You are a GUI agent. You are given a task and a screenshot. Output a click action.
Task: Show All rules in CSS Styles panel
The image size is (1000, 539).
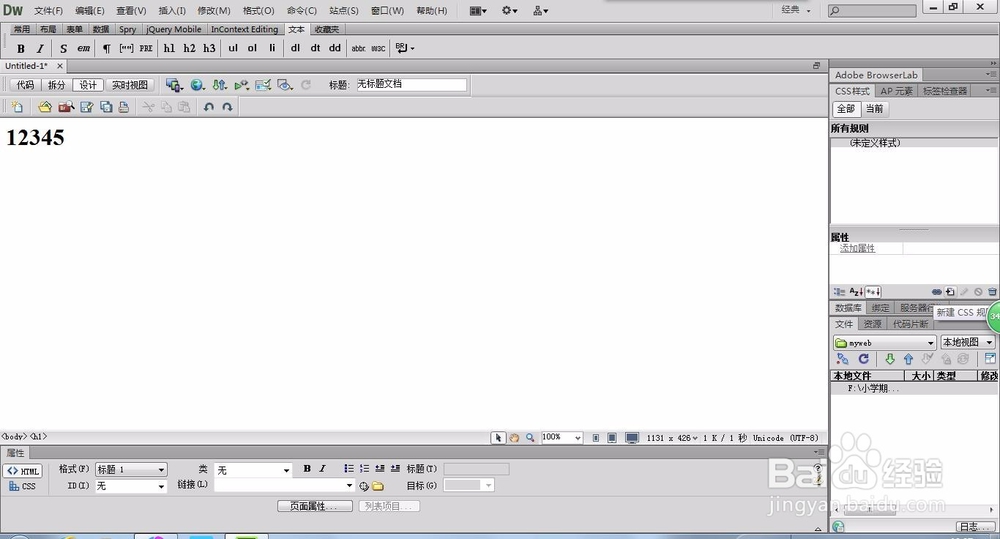click(x=846, y=109)
